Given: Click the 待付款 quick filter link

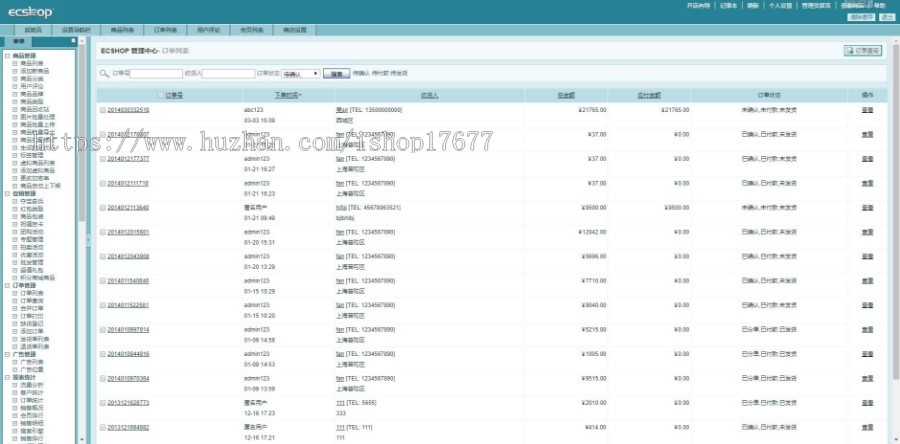Looking at the screenshot, I should pos(380,73).
